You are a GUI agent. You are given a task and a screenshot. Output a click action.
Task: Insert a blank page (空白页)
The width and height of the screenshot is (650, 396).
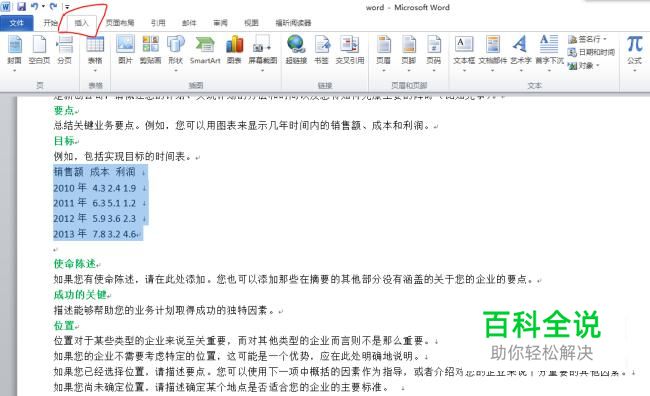(x=39, y=50)
